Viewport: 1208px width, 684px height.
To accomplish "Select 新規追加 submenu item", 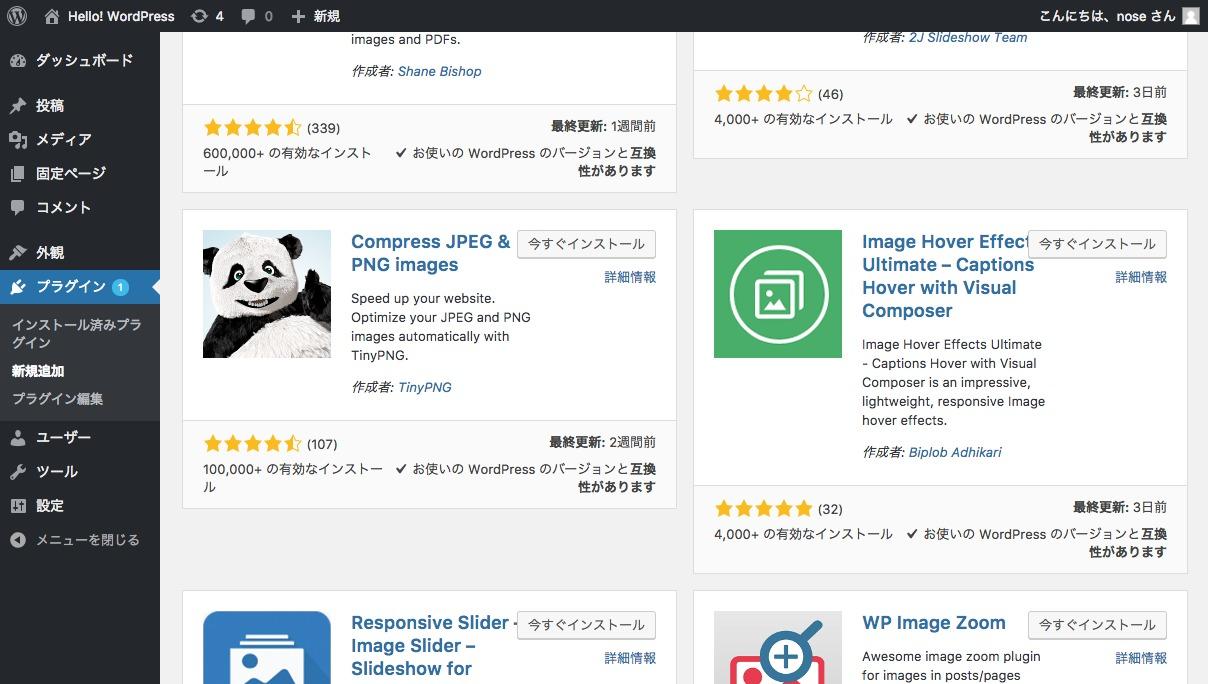I will tap(38, 371).
